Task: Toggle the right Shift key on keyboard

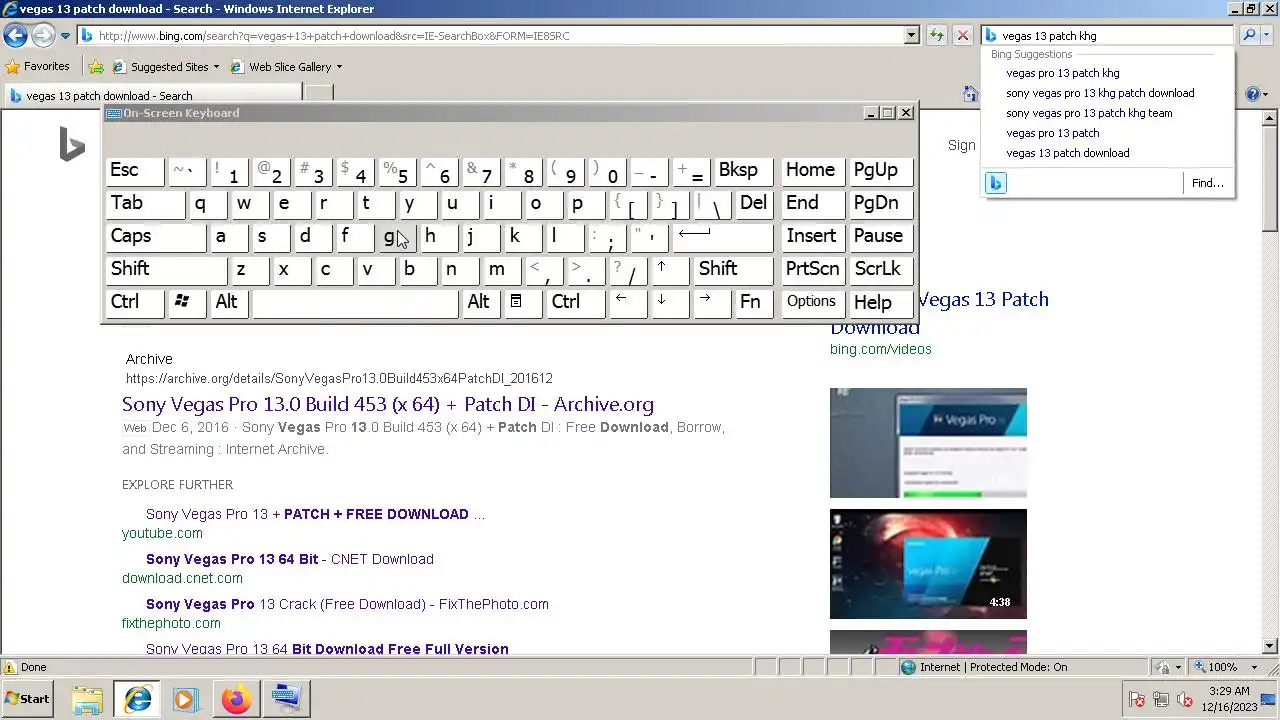Action: (x=734, y=270)
